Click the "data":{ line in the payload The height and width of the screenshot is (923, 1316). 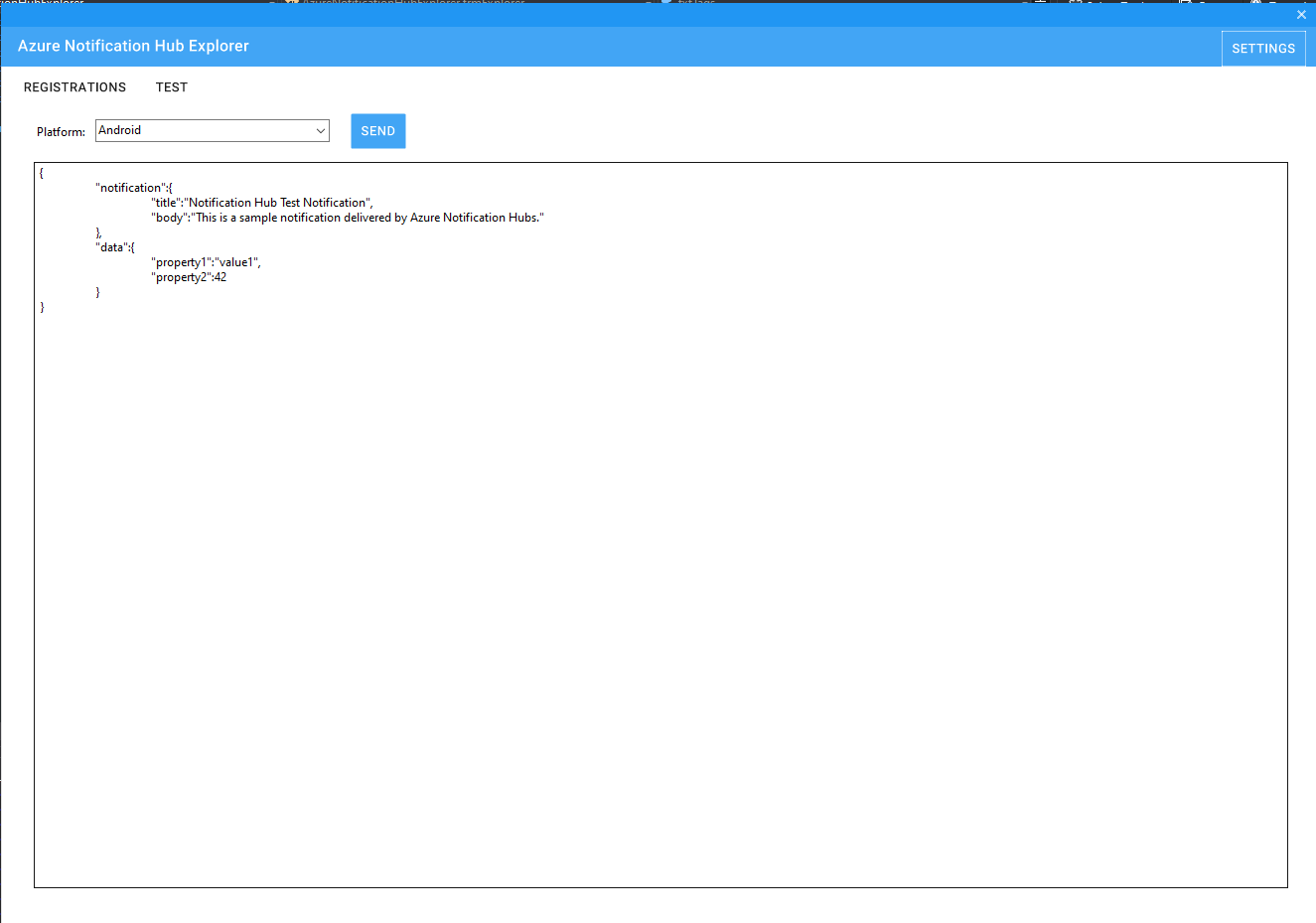click(115, 247)
